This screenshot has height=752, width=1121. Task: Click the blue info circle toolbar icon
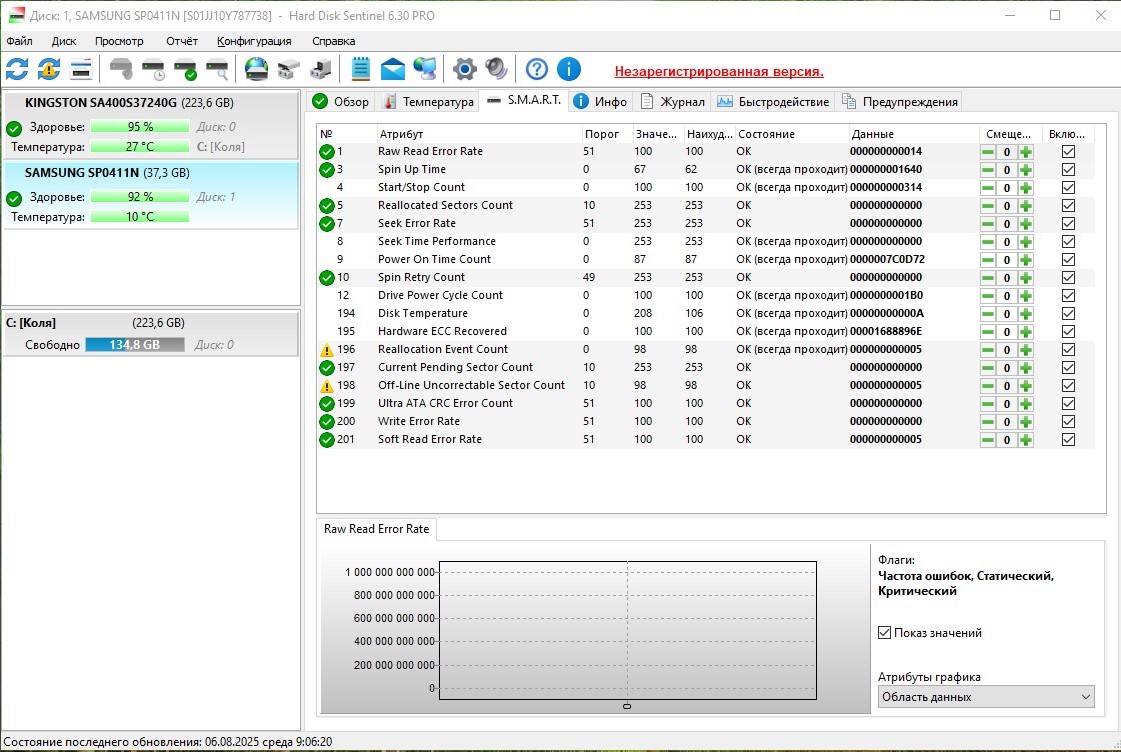[x=569, y=69]
